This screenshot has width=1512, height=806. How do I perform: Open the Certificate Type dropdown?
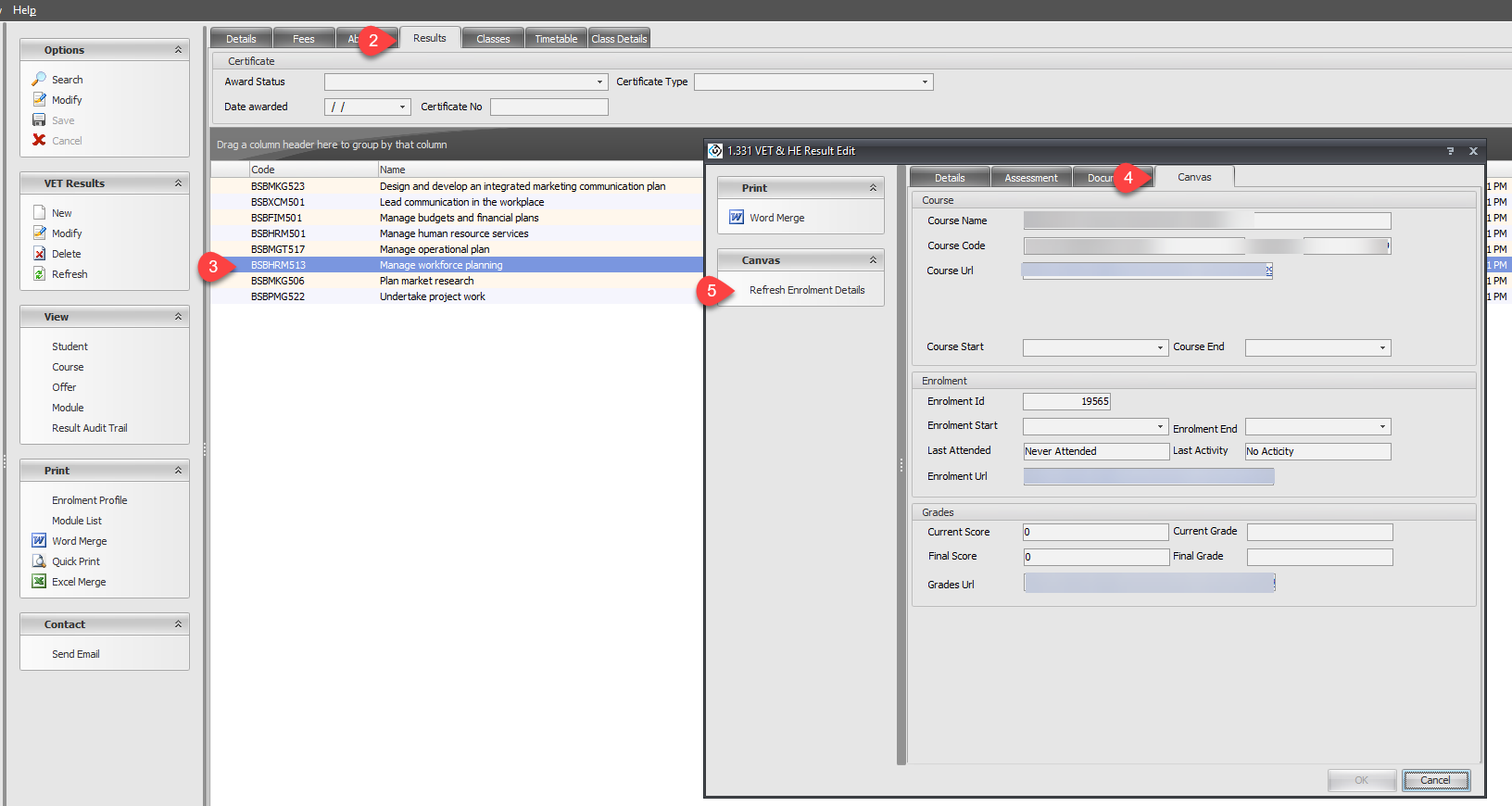pos(924,82)
